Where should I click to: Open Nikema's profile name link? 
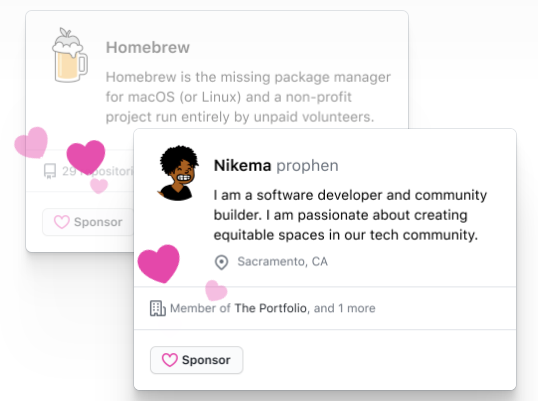click(x=242, y=166)
